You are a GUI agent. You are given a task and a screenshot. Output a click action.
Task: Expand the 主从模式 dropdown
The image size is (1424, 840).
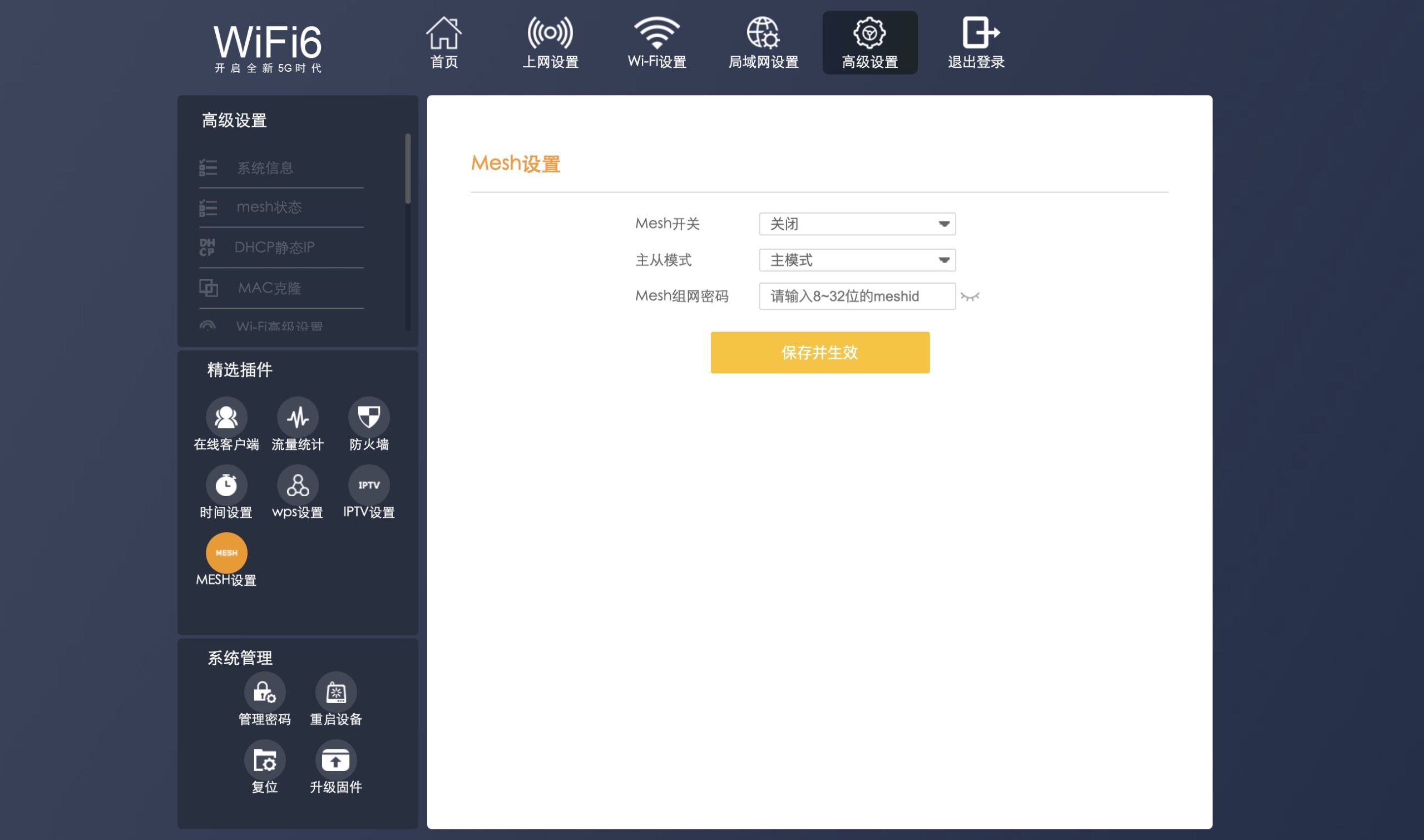tap(857, 260)
